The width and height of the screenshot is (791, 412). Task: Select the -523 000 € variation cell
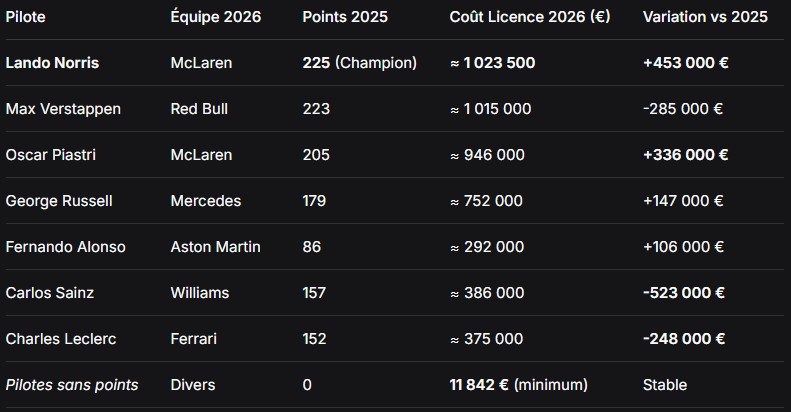(685, 293)
